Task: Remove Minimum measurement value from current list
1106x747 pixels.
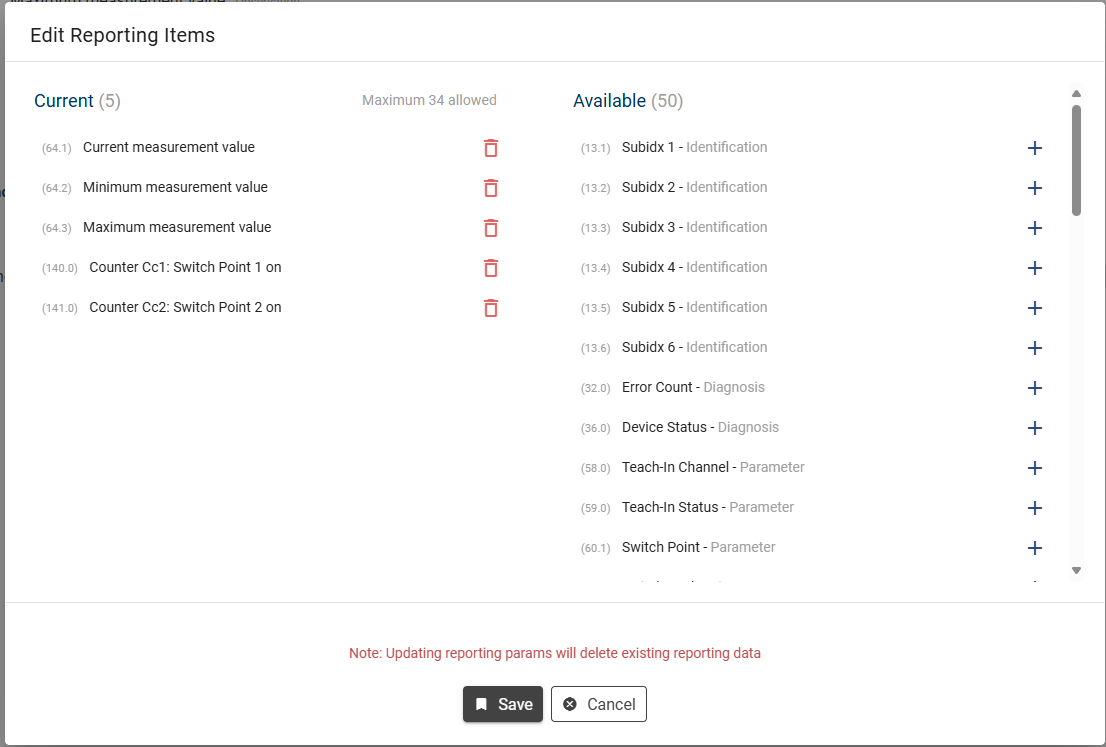Action: [490, 188]
